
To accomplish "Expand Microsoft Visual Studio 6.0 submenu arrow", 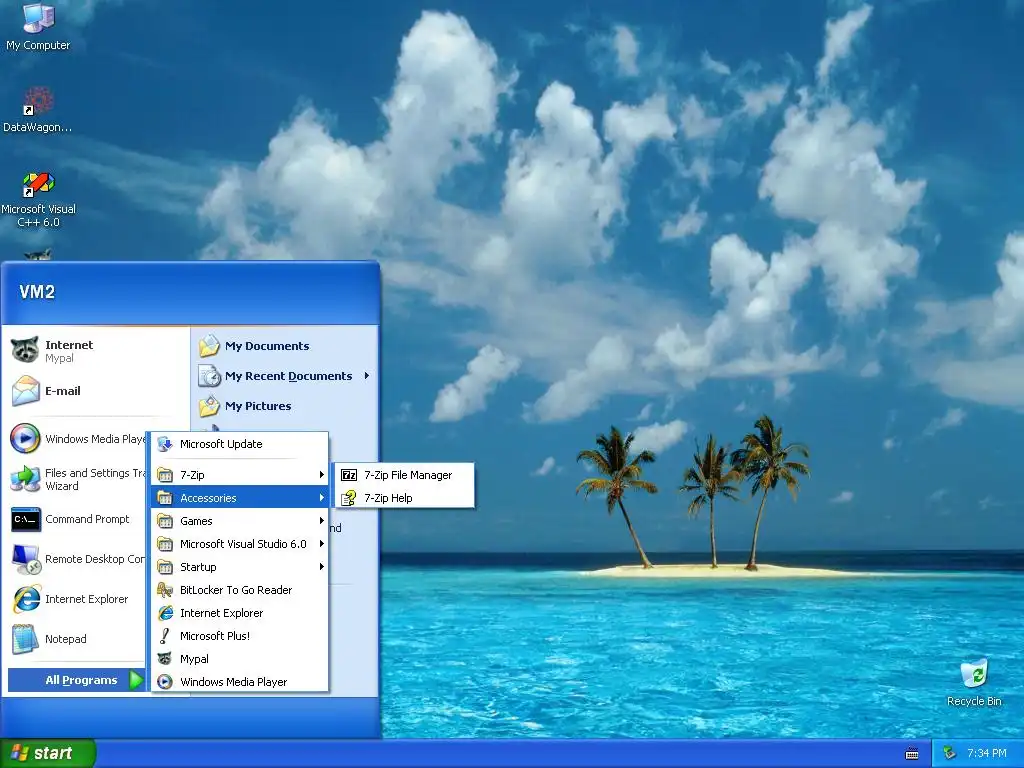I will pos(321,543).
